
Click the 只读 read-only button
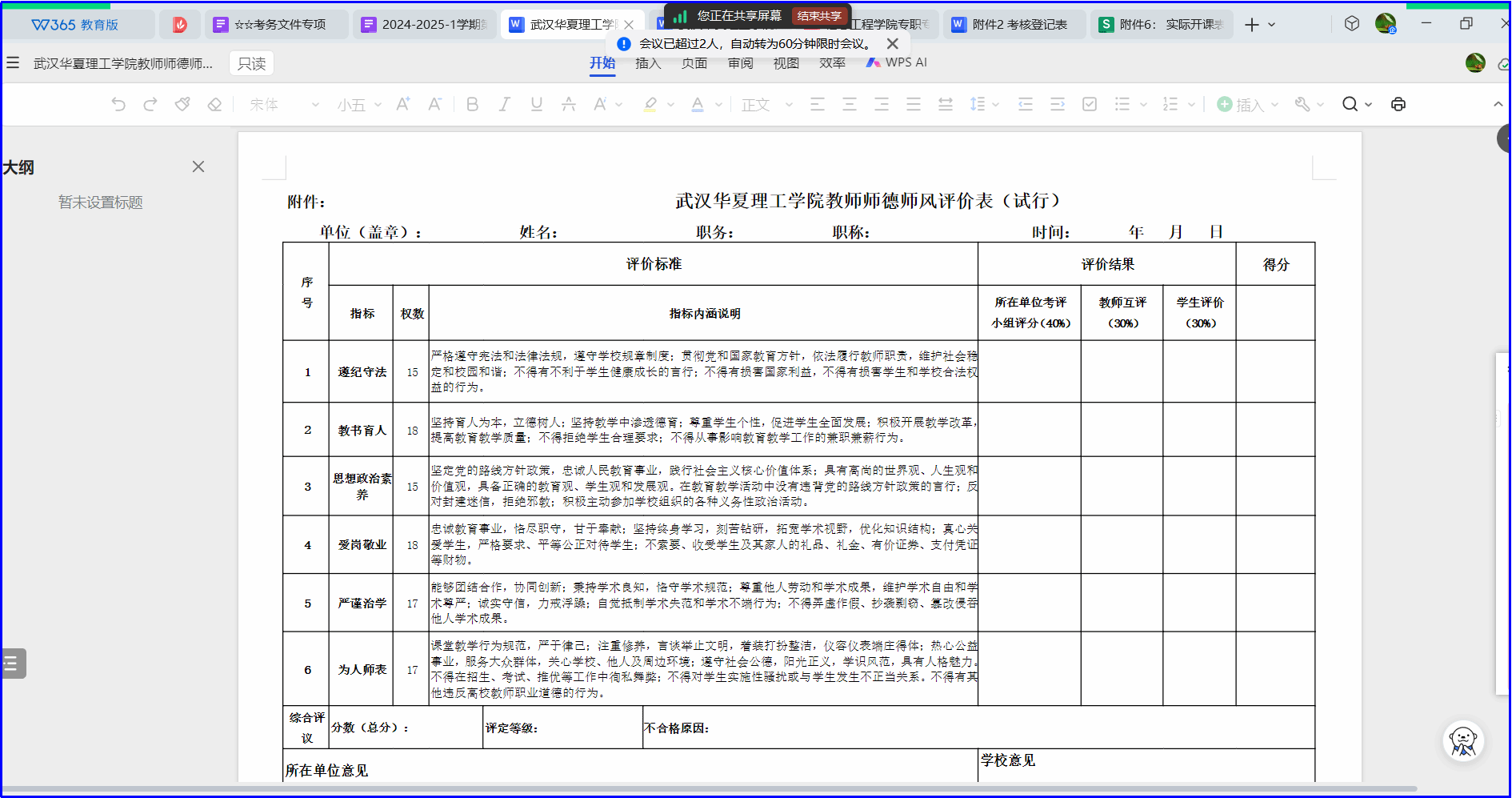click(x=251, y=63)
